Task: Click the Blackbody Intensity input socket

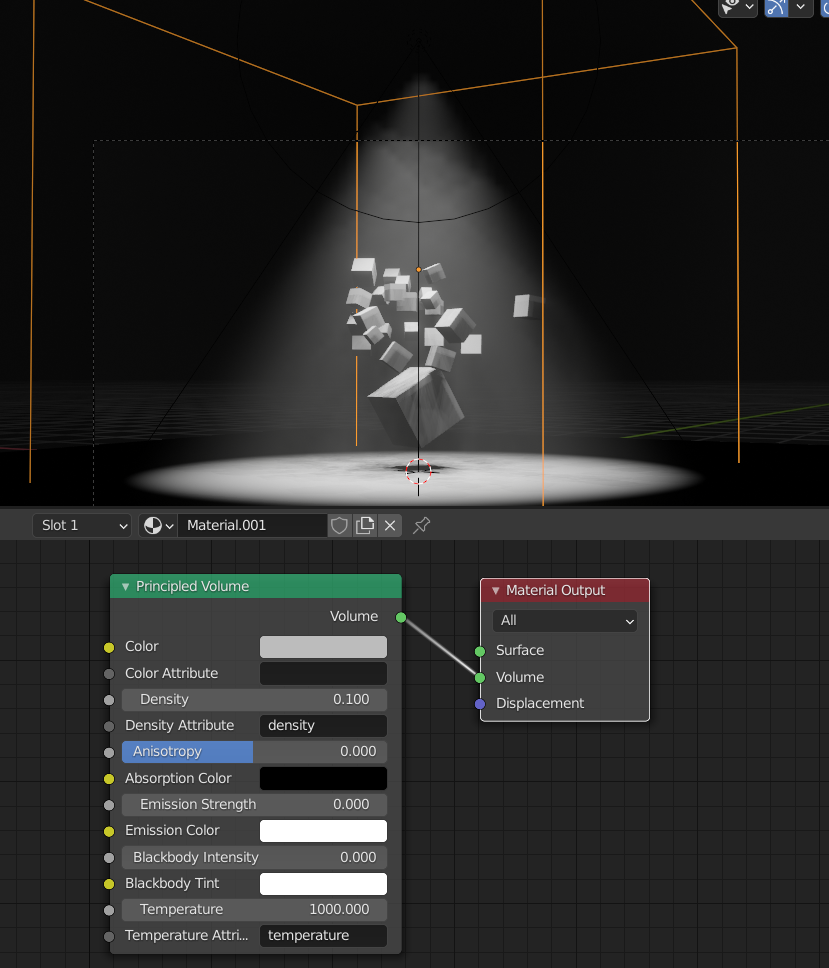Action: point(109,857)
